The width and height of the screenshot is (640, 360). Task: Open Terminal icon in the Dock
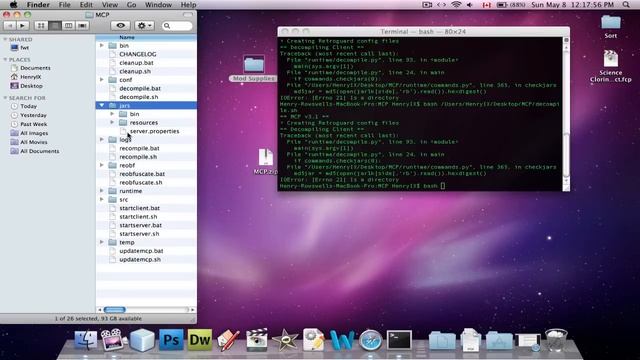coord(399,340)
